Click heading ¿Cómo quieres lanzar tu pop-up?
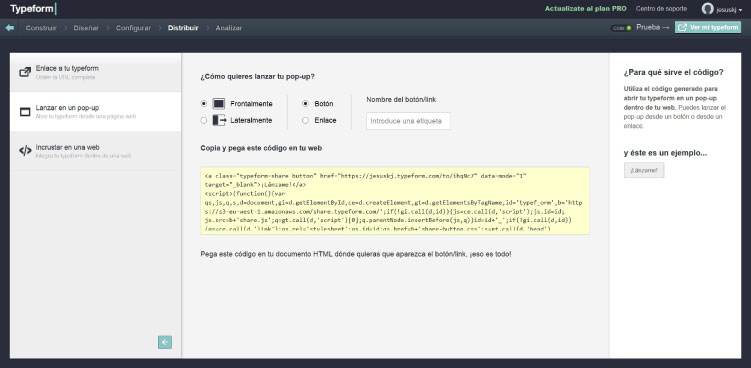The width and height of the screenshot is (751, 368). click(258, 76)
